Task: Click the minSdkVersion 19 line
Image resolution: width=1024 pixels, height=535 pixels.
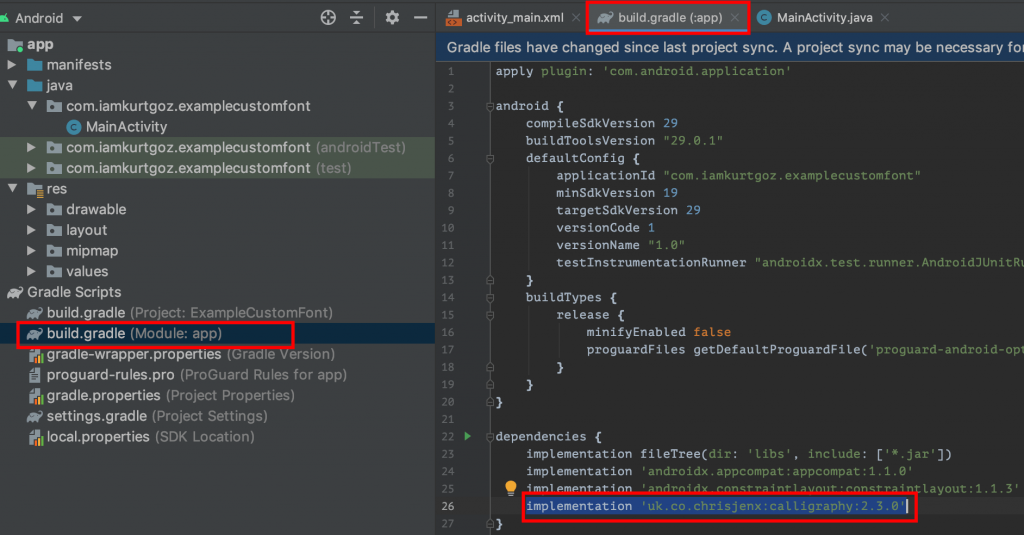Action: 617,193
